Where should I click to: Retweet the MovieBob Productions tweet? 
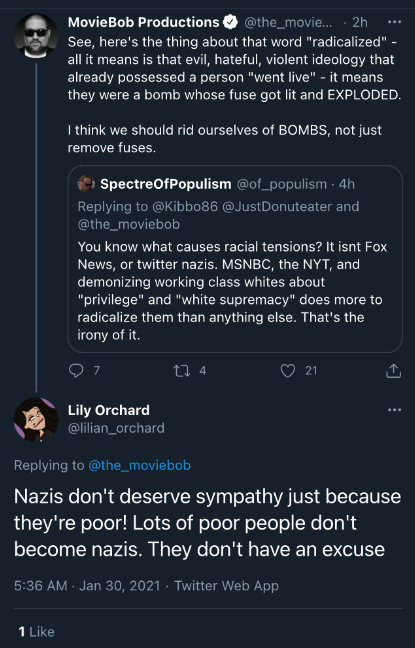[x=182, y=371]
